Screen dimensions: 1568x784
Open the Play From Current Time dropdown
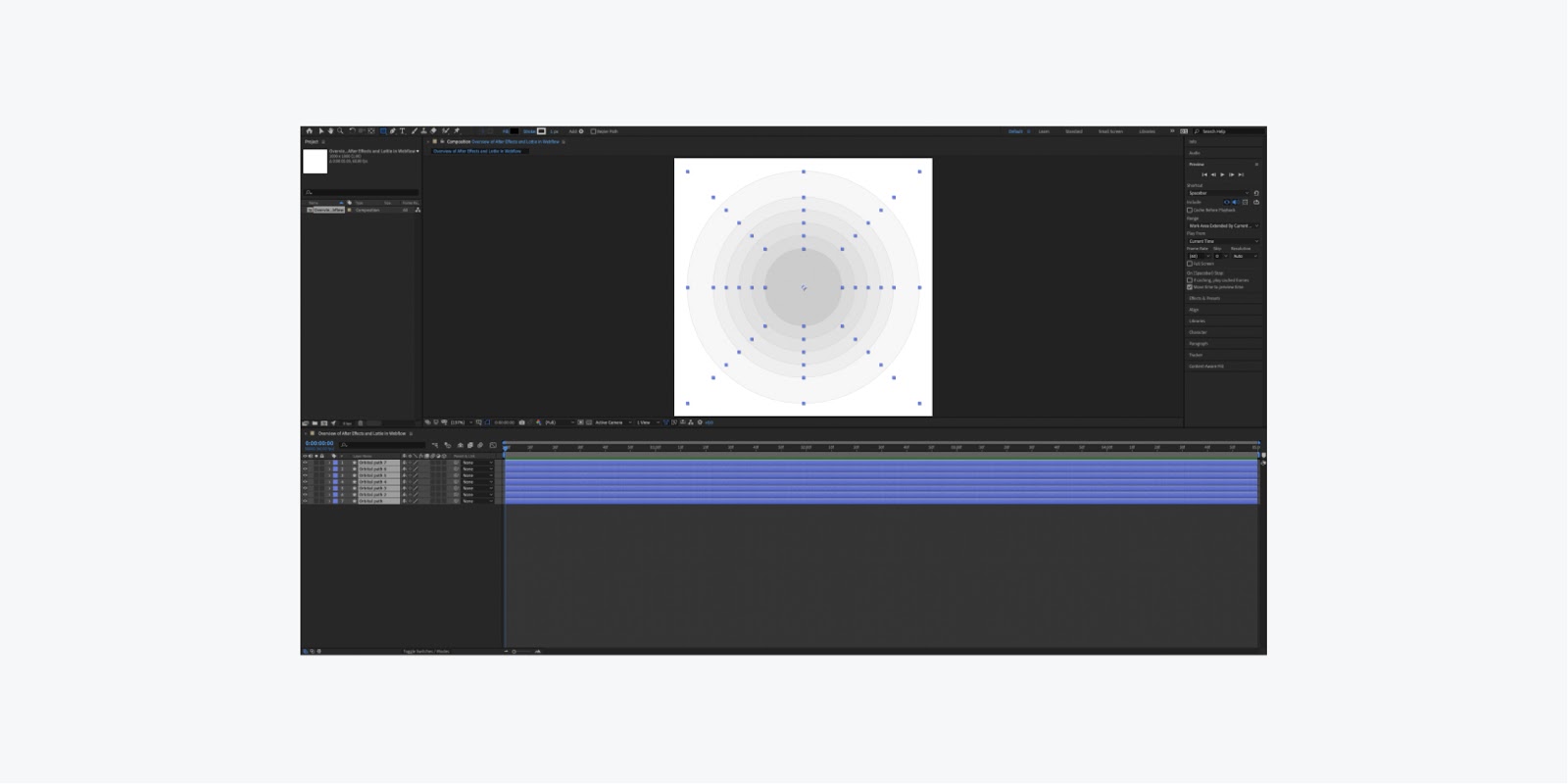click(1224, 241)
